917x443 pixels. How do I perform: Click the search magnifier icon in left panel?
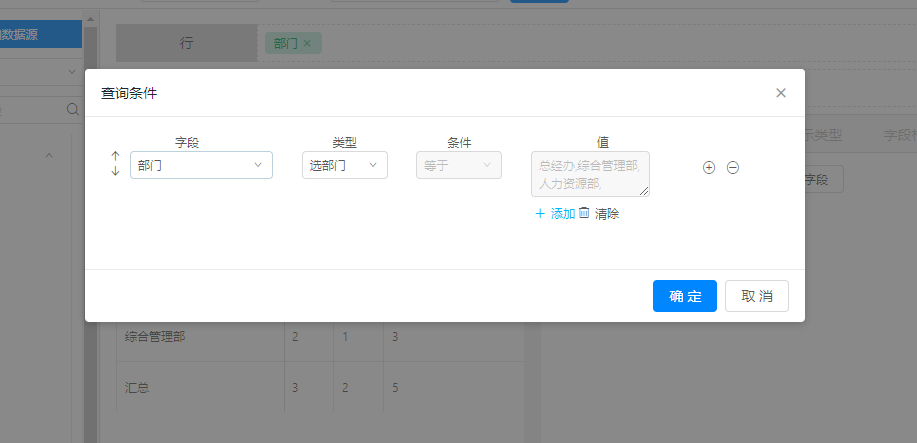click(72, 110)
